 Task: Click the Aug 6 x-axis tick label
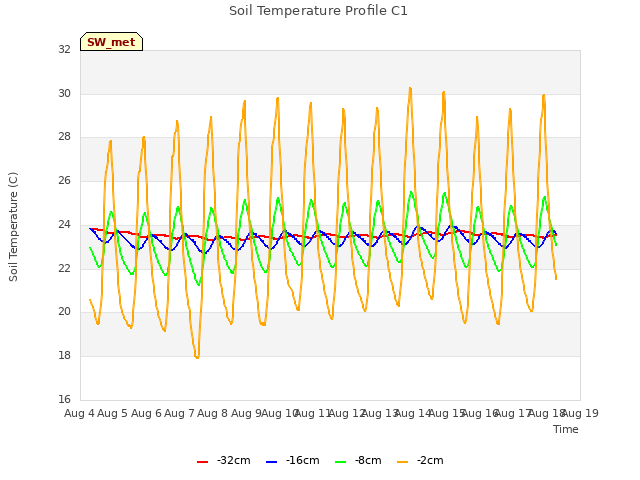(x=146, y=413)
